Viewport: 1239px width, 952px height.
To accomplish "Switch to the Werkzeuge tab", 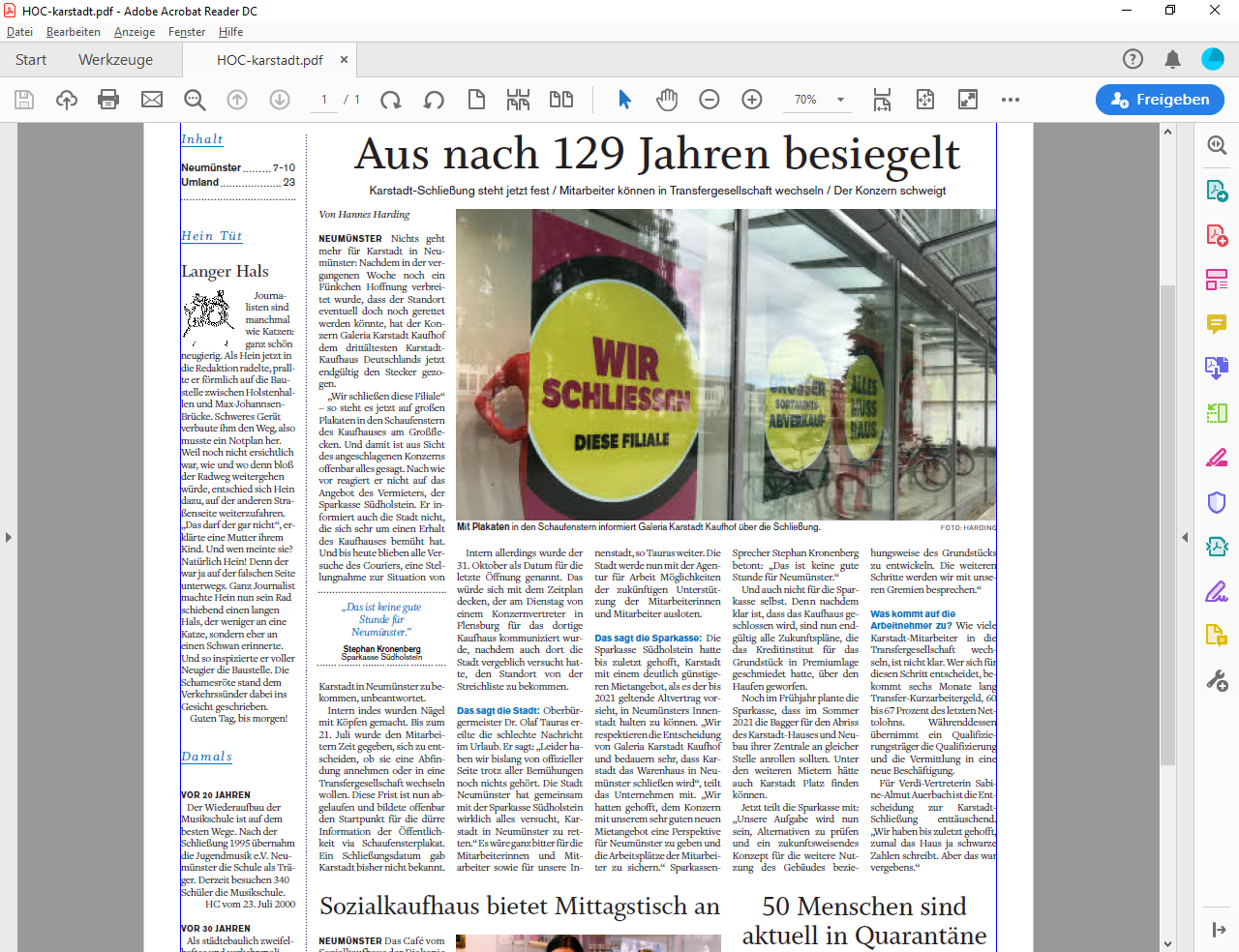I will (115, 60).
